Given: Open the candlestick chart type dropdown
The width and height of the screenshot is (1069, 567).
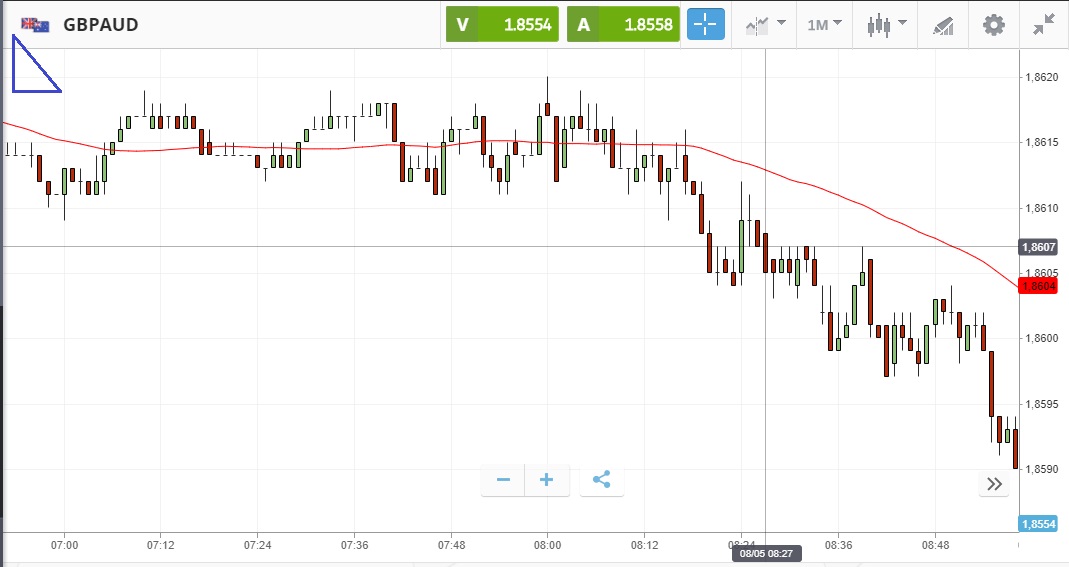Looking at the screenshot, I should click(886, 25).
